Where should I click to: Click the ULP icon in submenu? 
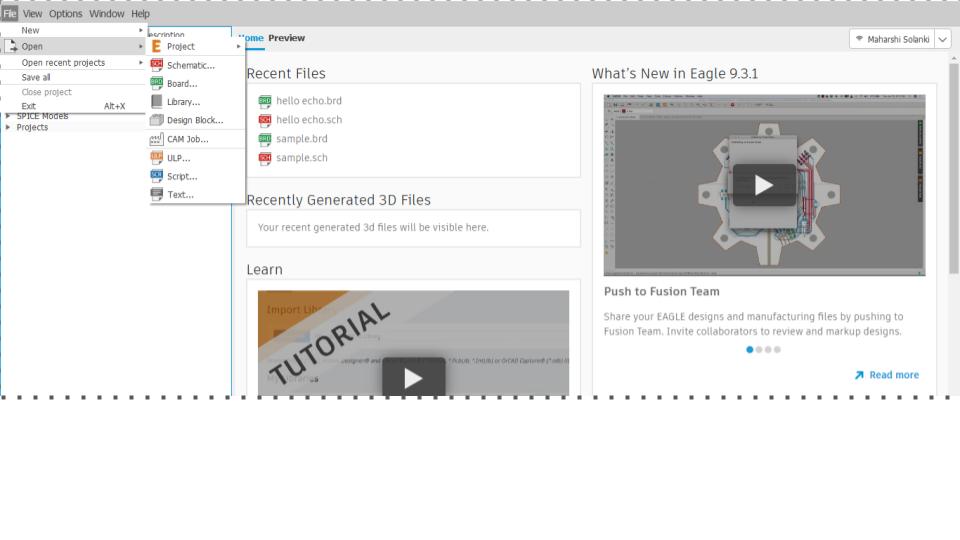click(157, 157)
